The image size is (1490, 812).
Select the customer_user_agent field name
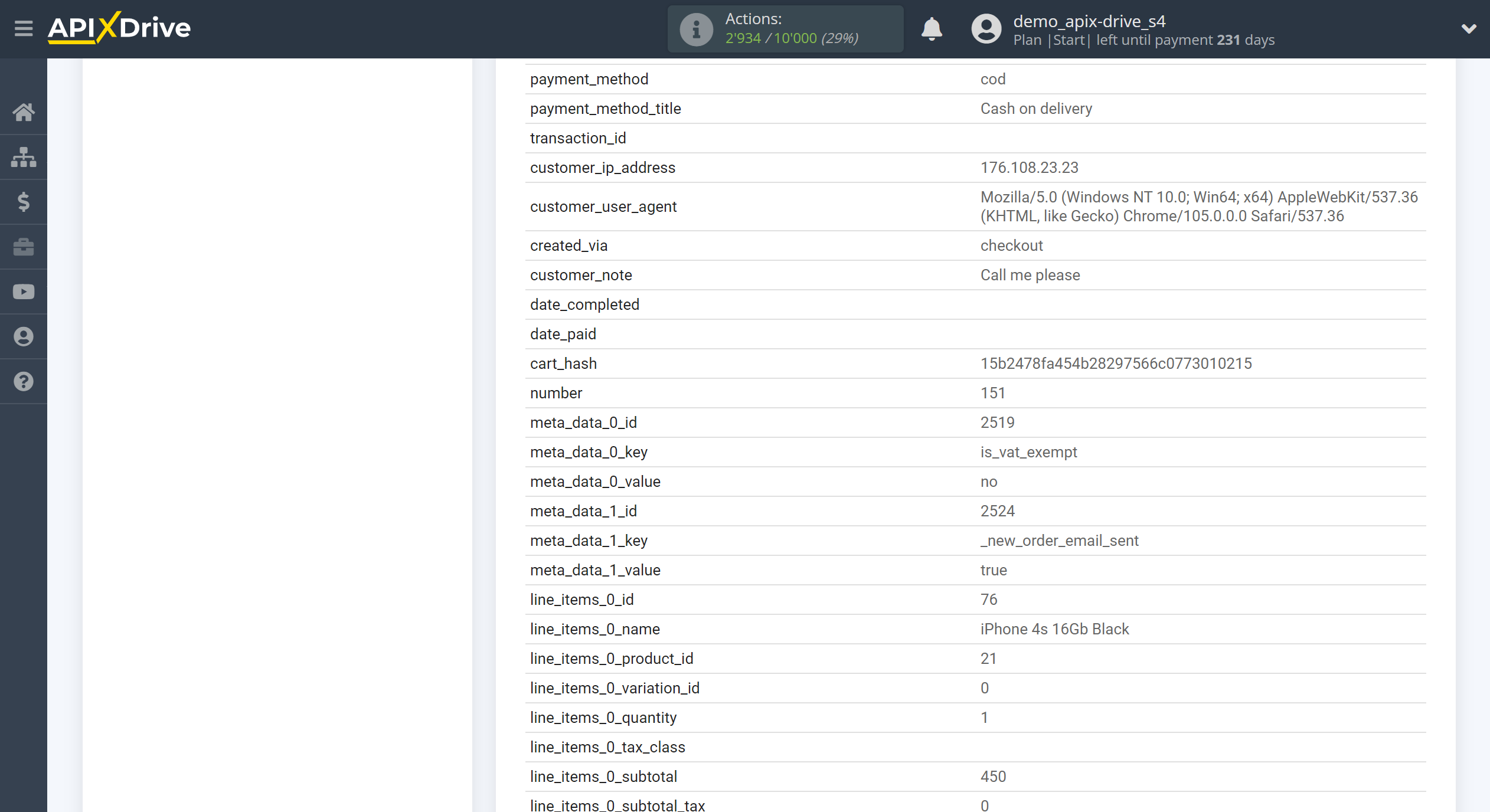(x=603, y=207)
